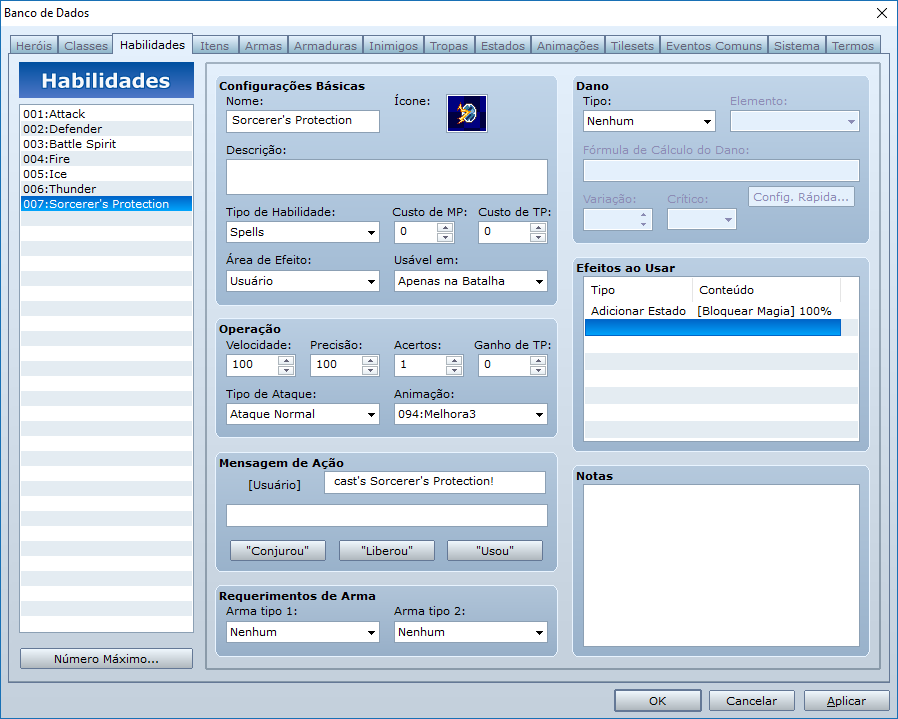The height and width of the screenshot is (719, 898).
Task: Go to the Itens tab
Action: pos(214,46)
